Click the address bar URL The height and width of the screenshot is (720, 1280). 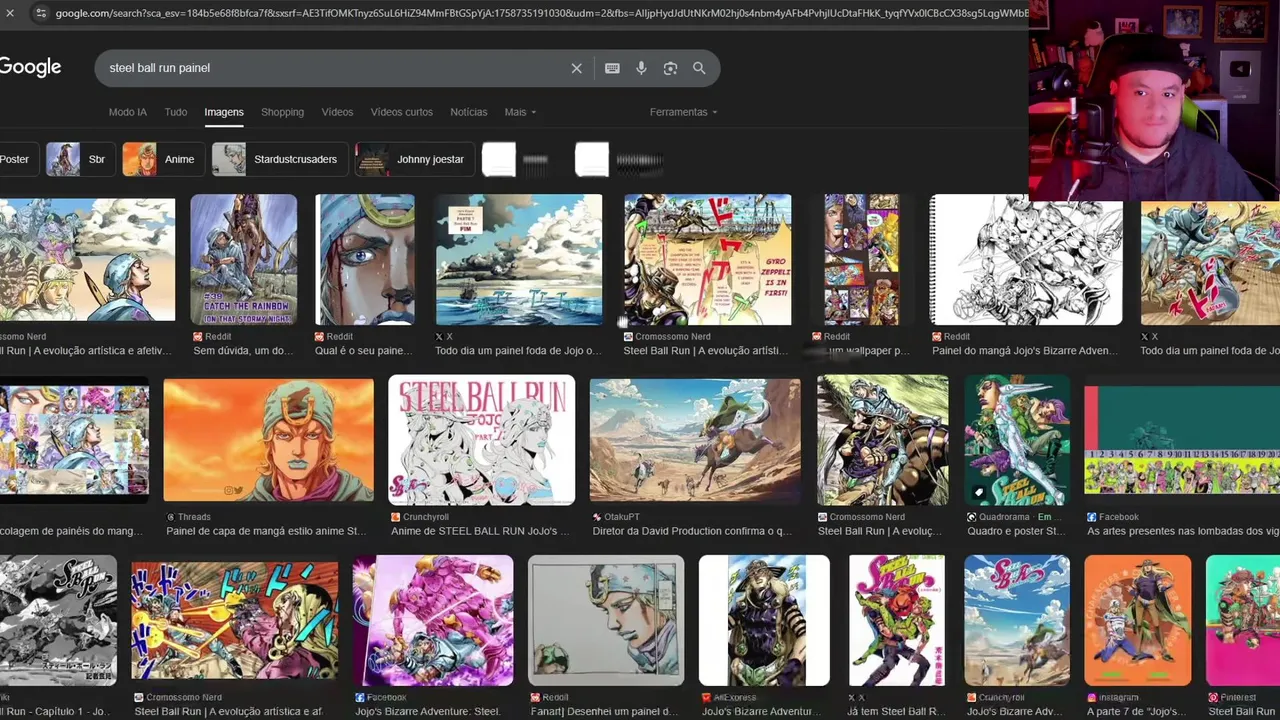[540, 13]
